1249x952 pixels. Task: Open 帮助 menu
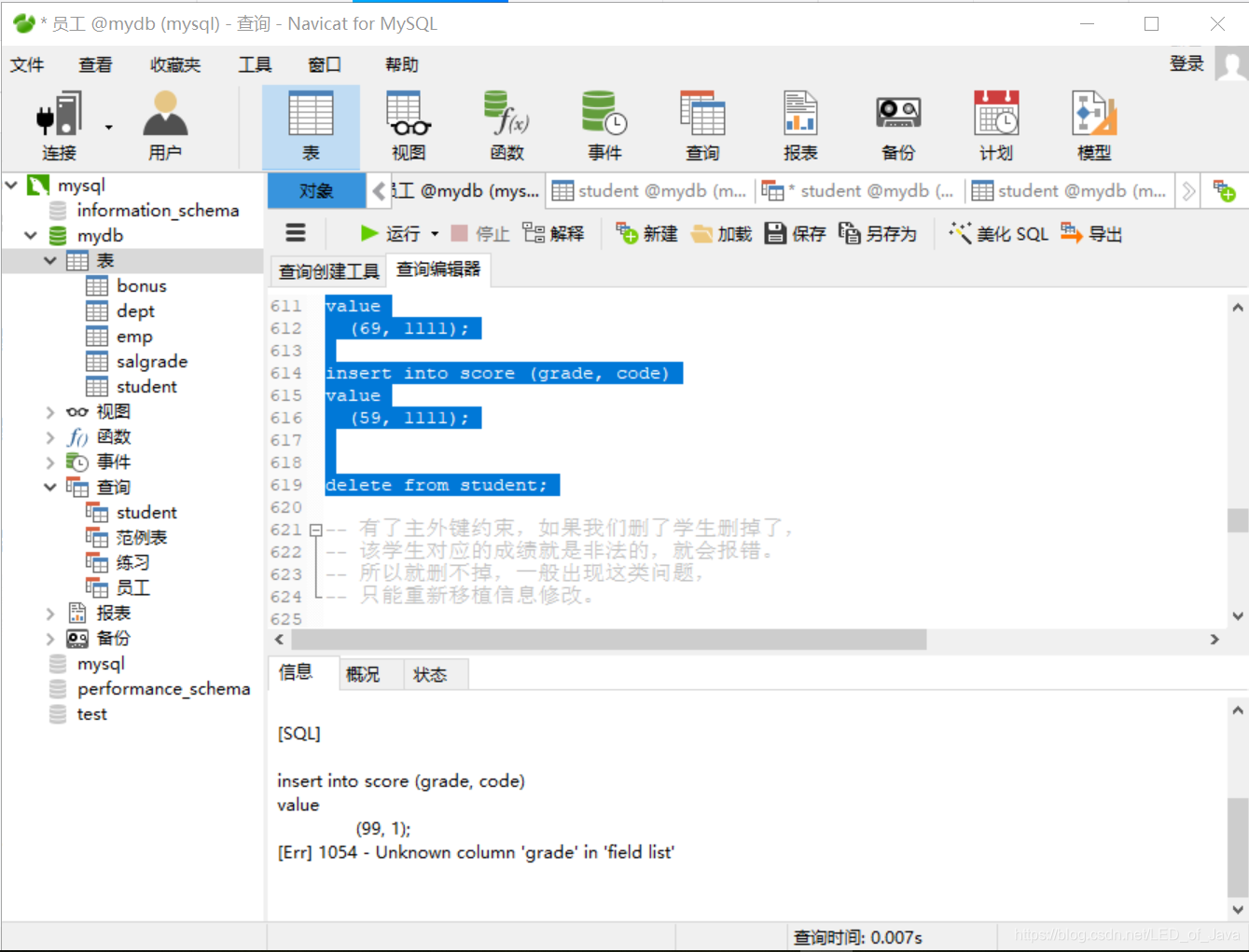point(402,64)
